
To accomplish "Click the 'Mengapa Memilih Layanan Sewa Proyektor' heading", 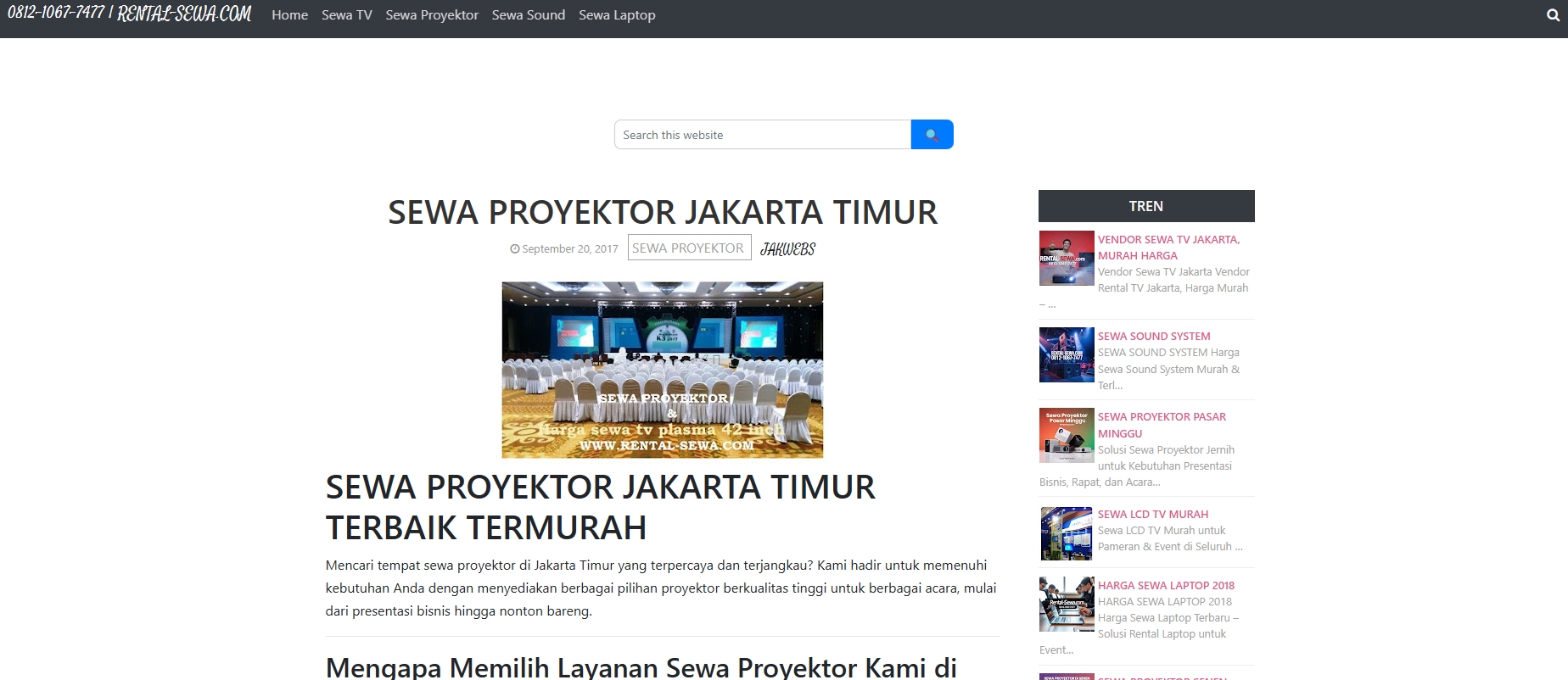I will [641, 667].
